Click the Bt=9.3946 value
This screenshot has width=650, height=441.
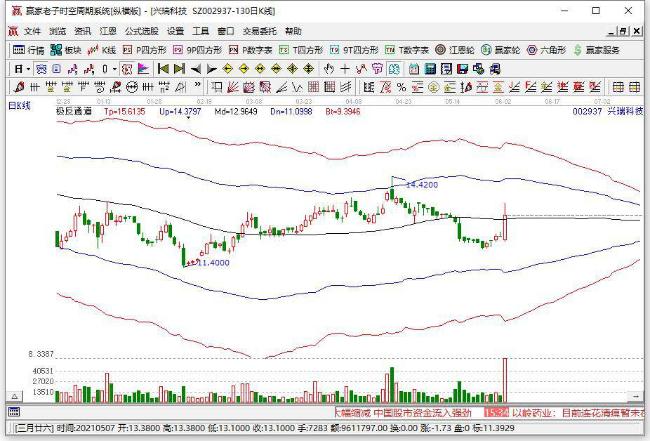tap(343, 111)
